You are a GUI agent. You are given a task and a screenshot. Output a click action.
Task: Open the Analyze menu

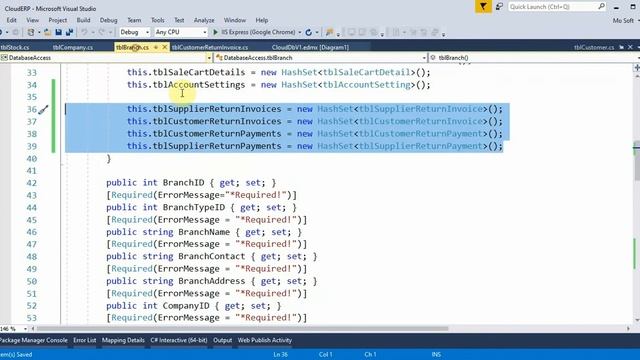204,20
